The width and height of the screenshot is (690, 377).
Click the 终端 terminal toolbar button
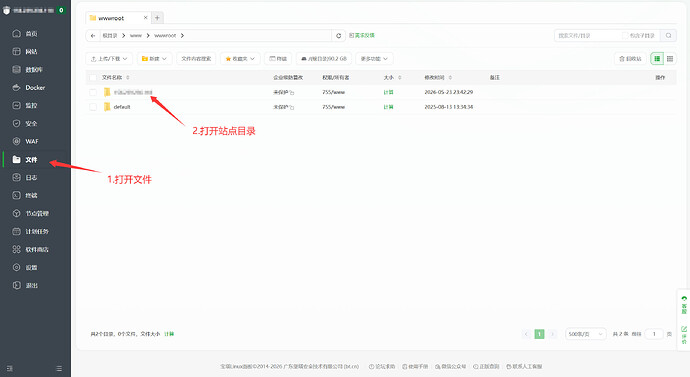(278, 59)
